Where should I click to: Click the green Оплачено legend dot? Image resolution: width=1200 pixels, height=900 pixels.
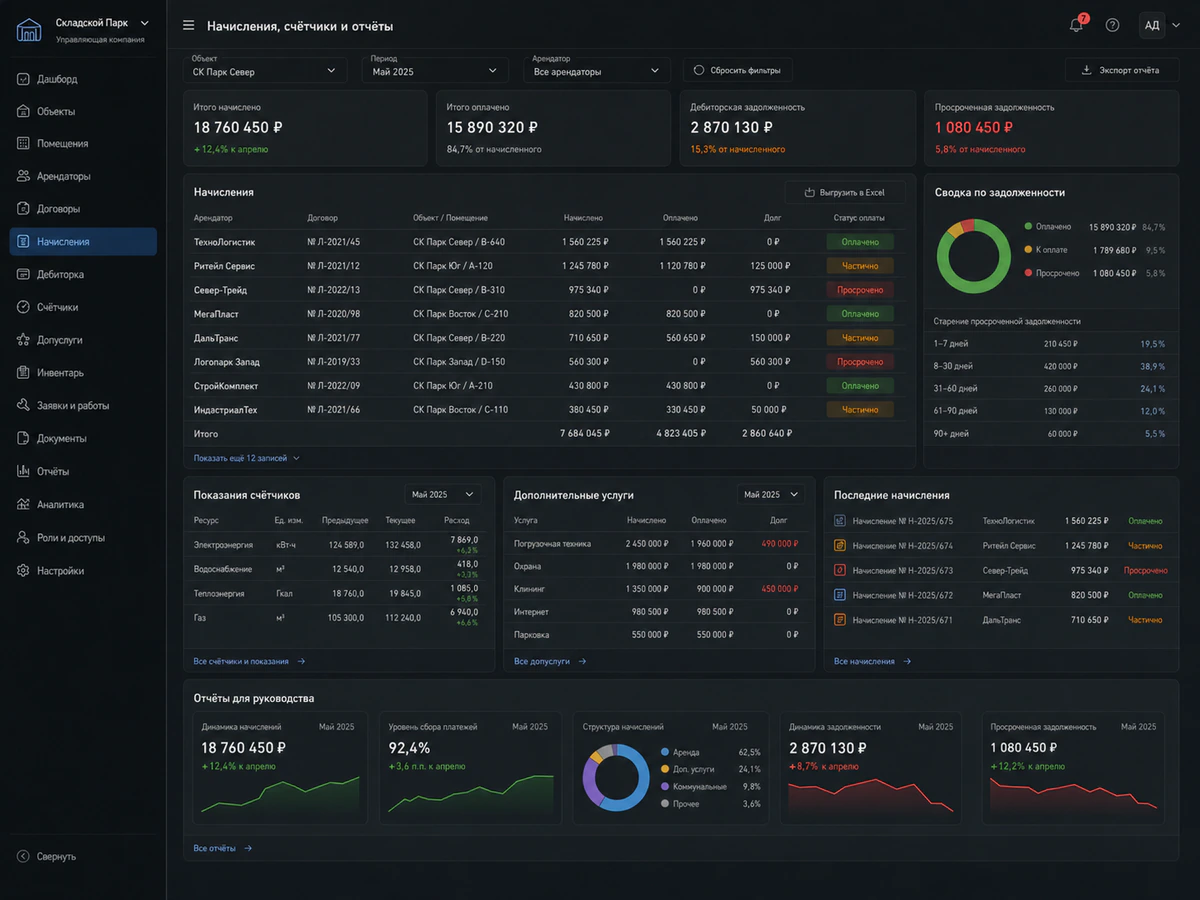(1028, 227)
